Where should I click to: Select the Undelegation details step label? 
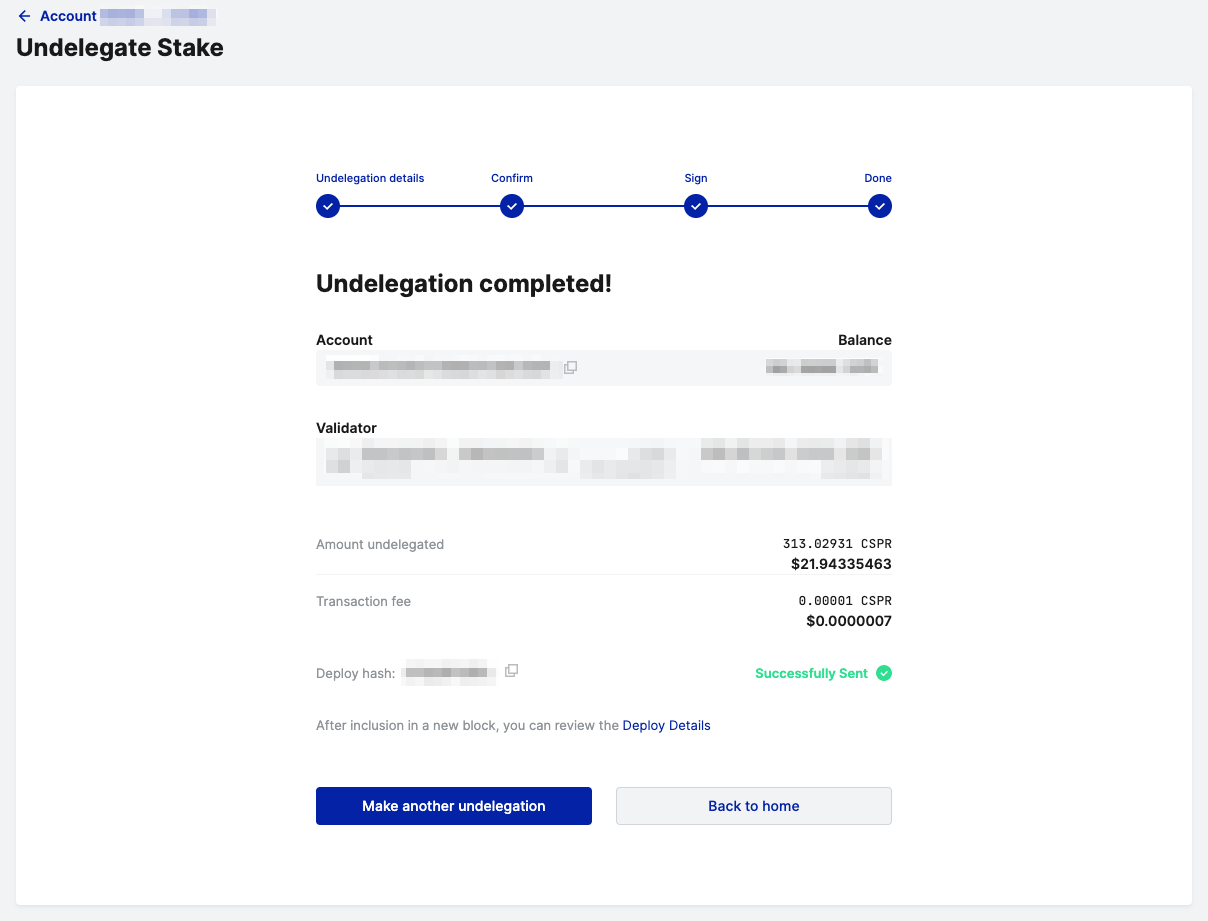(370, 178)
